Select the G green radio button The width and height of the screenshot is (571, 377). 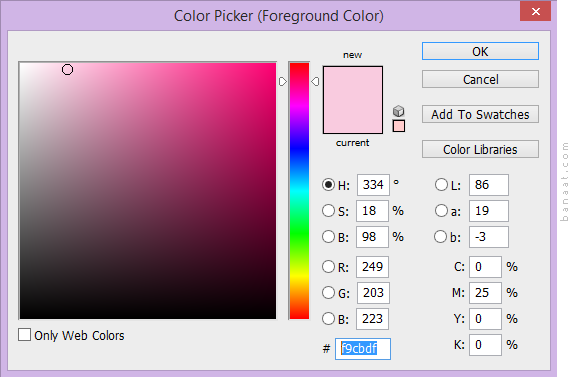click(x=328, y=292)
